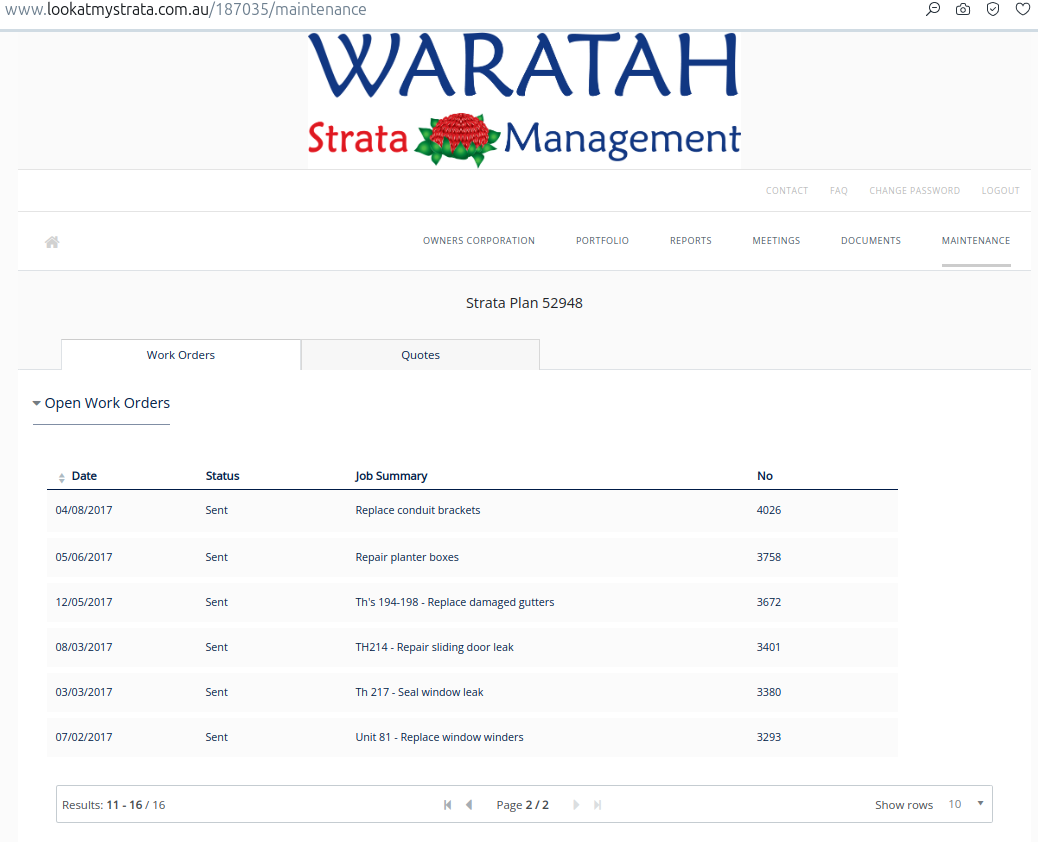Screen dimensions: 1038x842
Task: Click the heart bookmark icon
Action: coord(1023,9)
